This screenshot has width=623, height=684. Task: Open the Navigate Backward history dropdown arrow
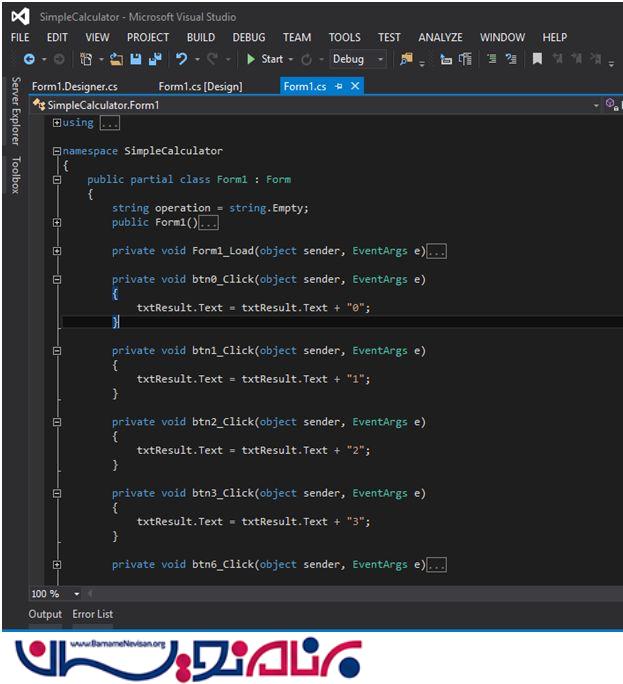pos(44,59)
